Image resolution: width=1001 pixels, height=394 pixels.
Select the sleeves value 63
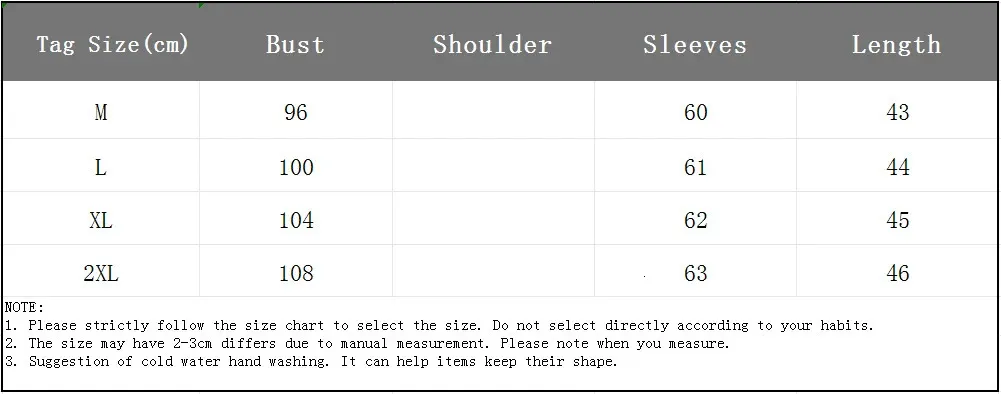pos(695,273)
